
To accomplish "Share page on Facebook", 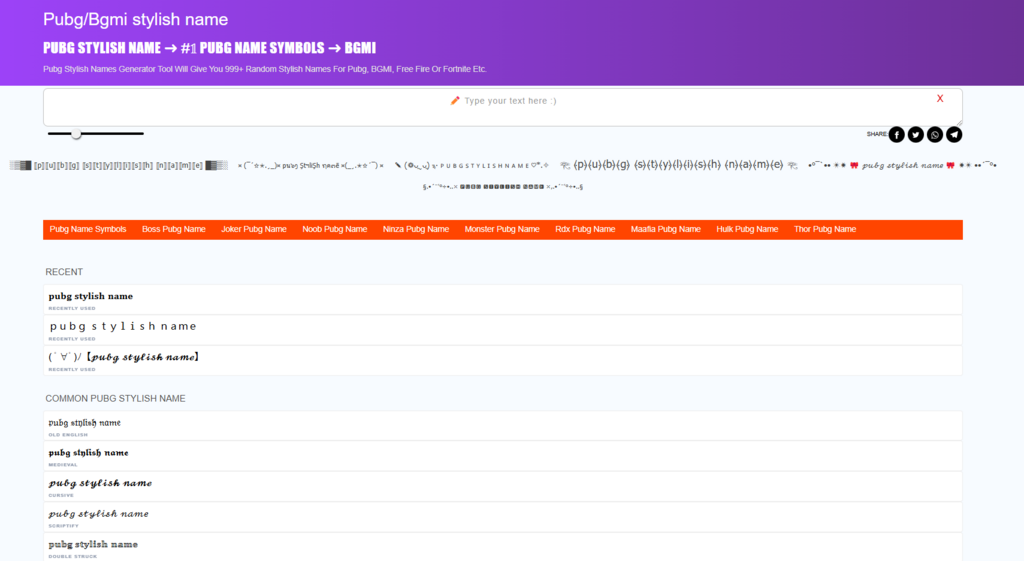I will [x=896, y=135].
